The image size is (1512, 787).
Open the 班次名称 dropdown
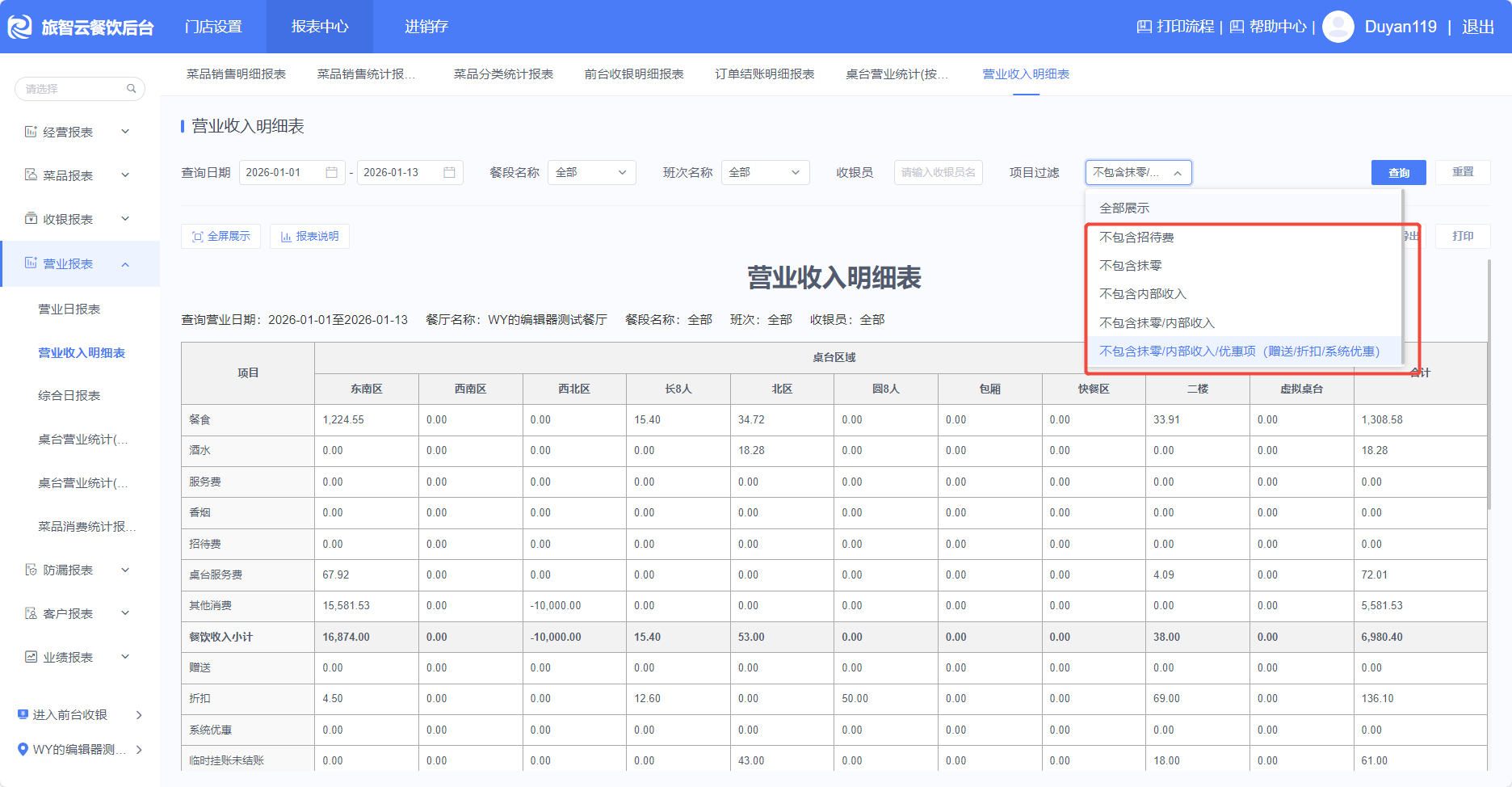764,172
